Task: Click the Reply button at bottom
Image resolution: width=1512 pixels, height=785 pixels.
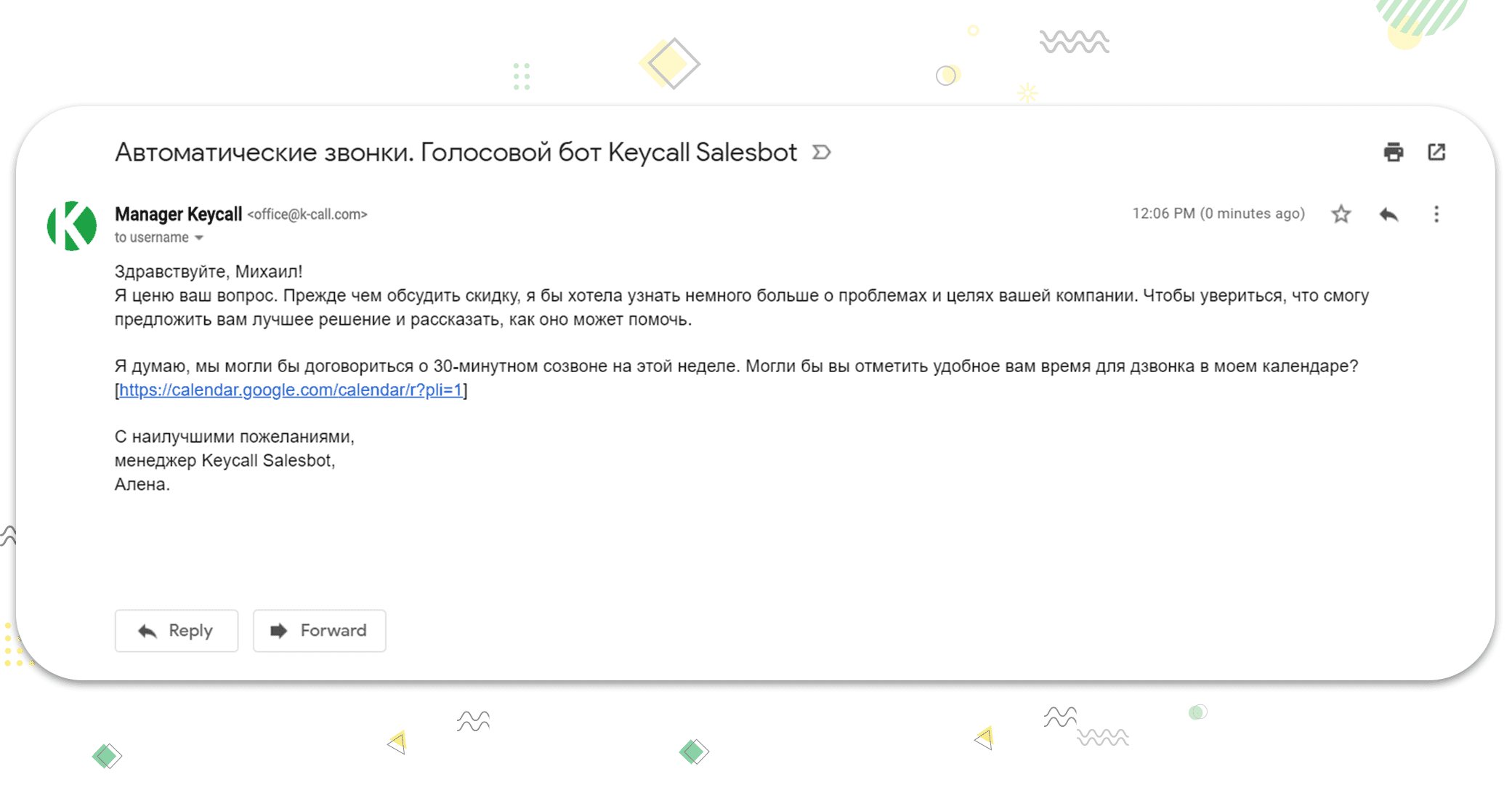Action: point(176,630)
